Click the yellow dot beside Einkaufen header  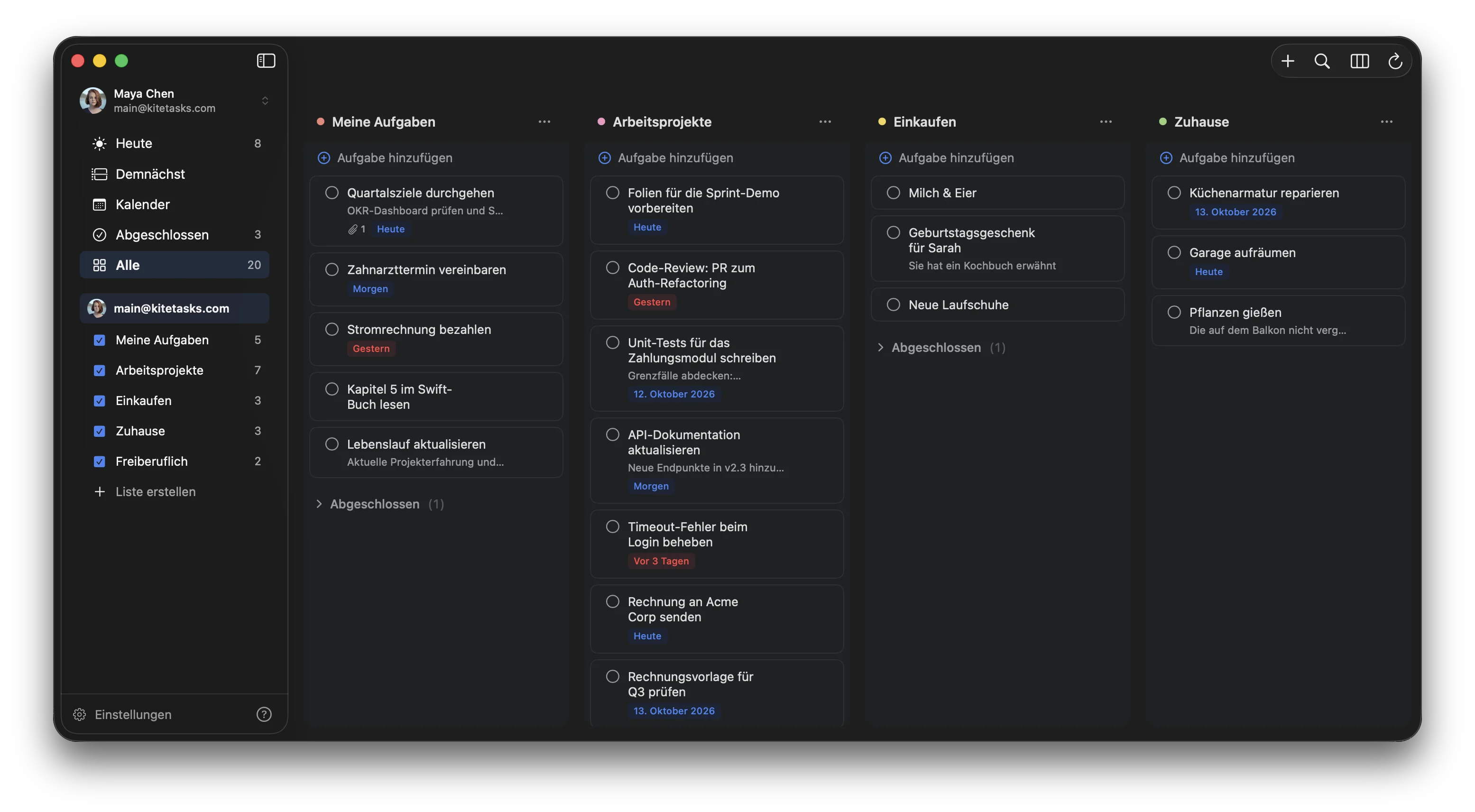(882, 122)
